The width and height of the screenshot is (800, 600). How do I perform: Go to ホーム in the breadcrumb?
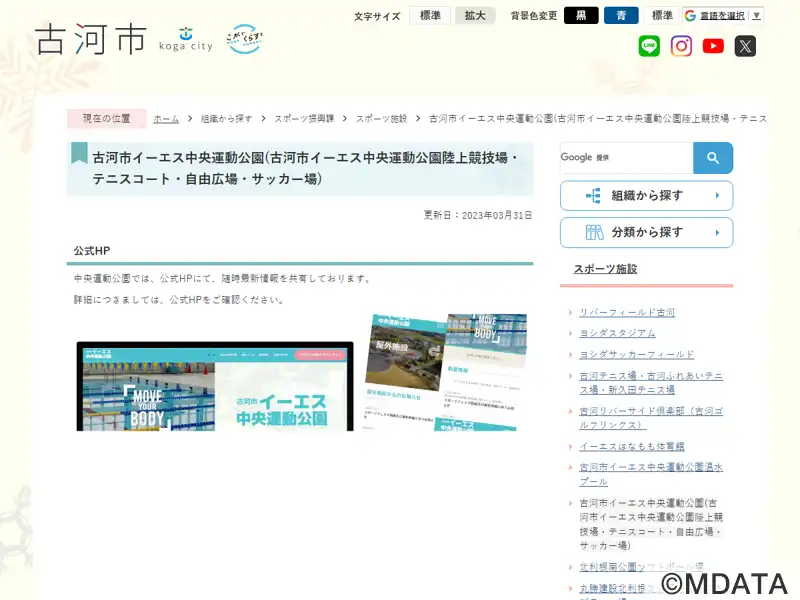pos(166,118)
